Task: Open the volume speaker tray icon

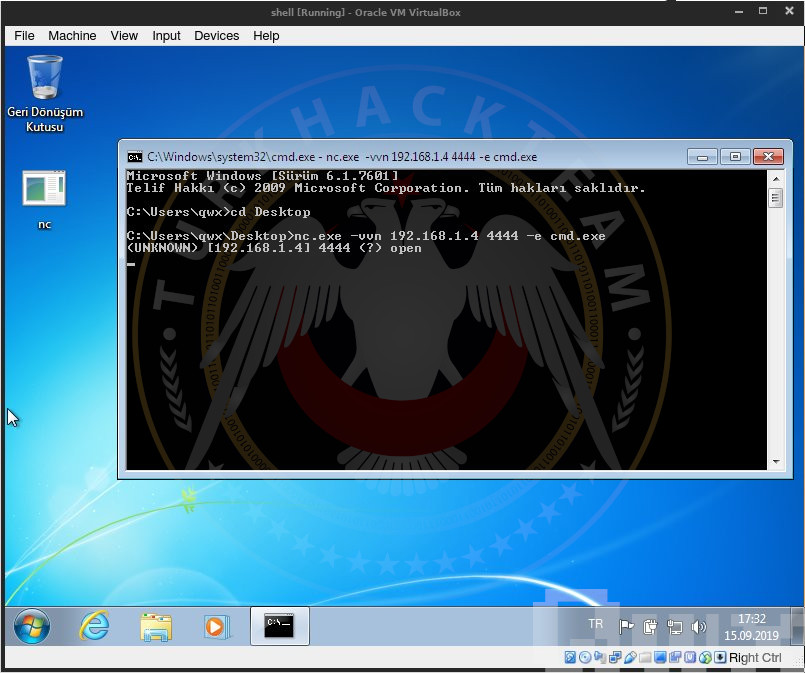Action: (x=698, y=626)
